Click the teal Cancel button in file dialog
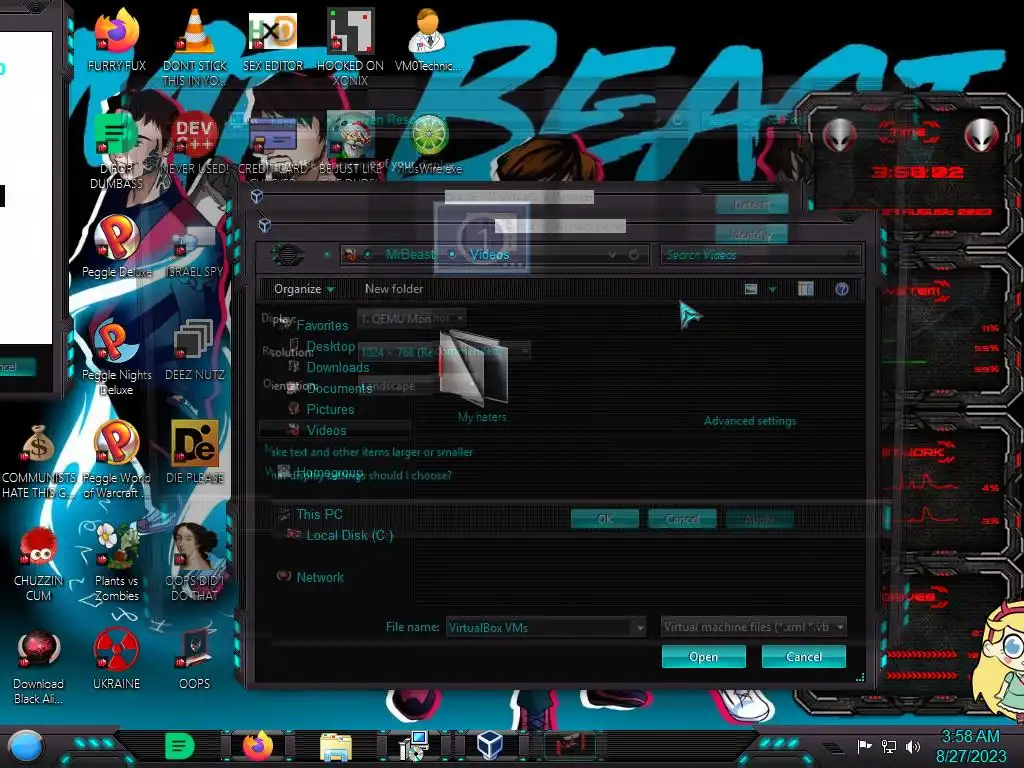Image resolution: width=1024 pixels, height=768 pixels. click(803, 656)
